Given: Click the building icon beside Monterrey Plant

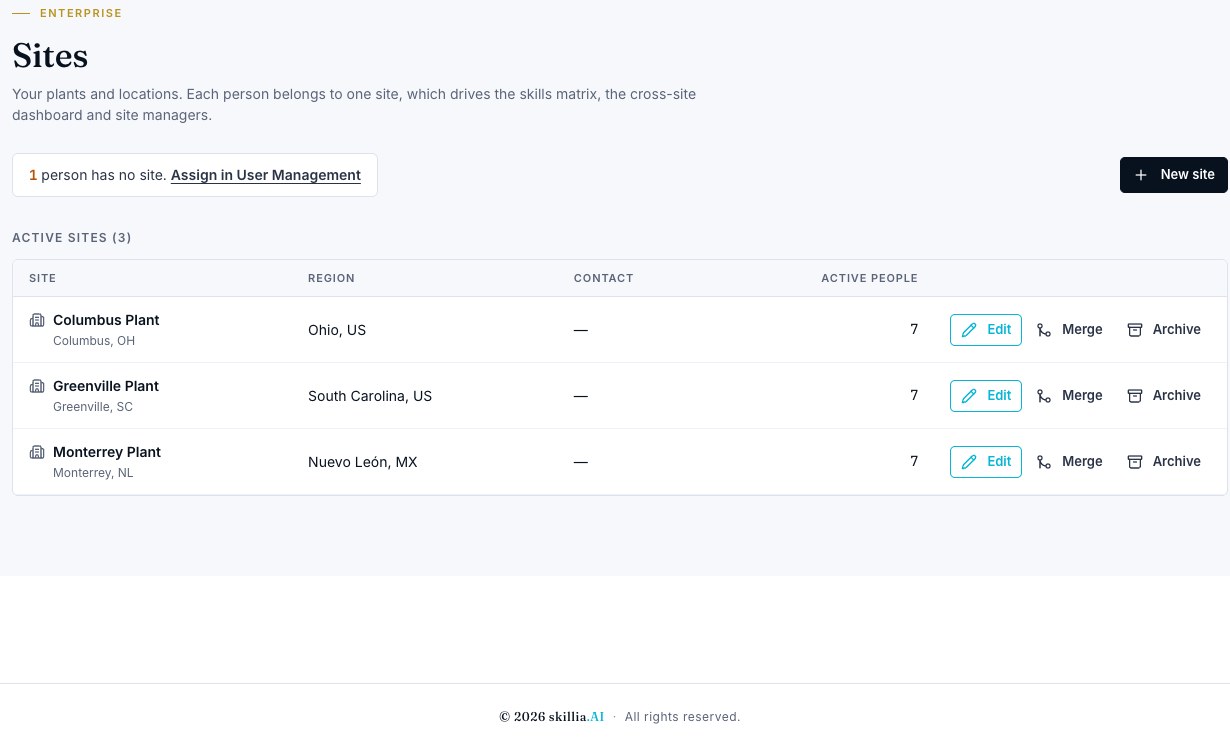Looking at the screenshot, I should [37, 452].
